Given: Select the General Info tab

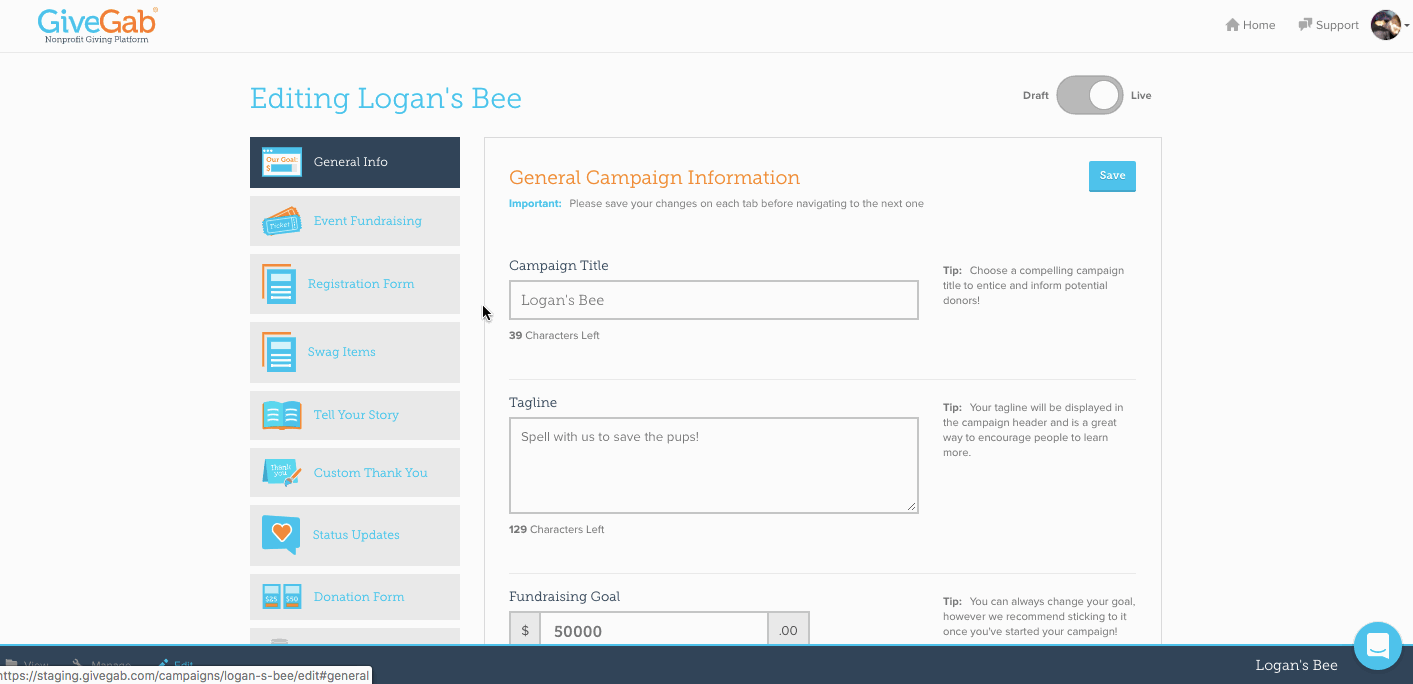Looking at the screenshot, I should (x=355, y=162).
